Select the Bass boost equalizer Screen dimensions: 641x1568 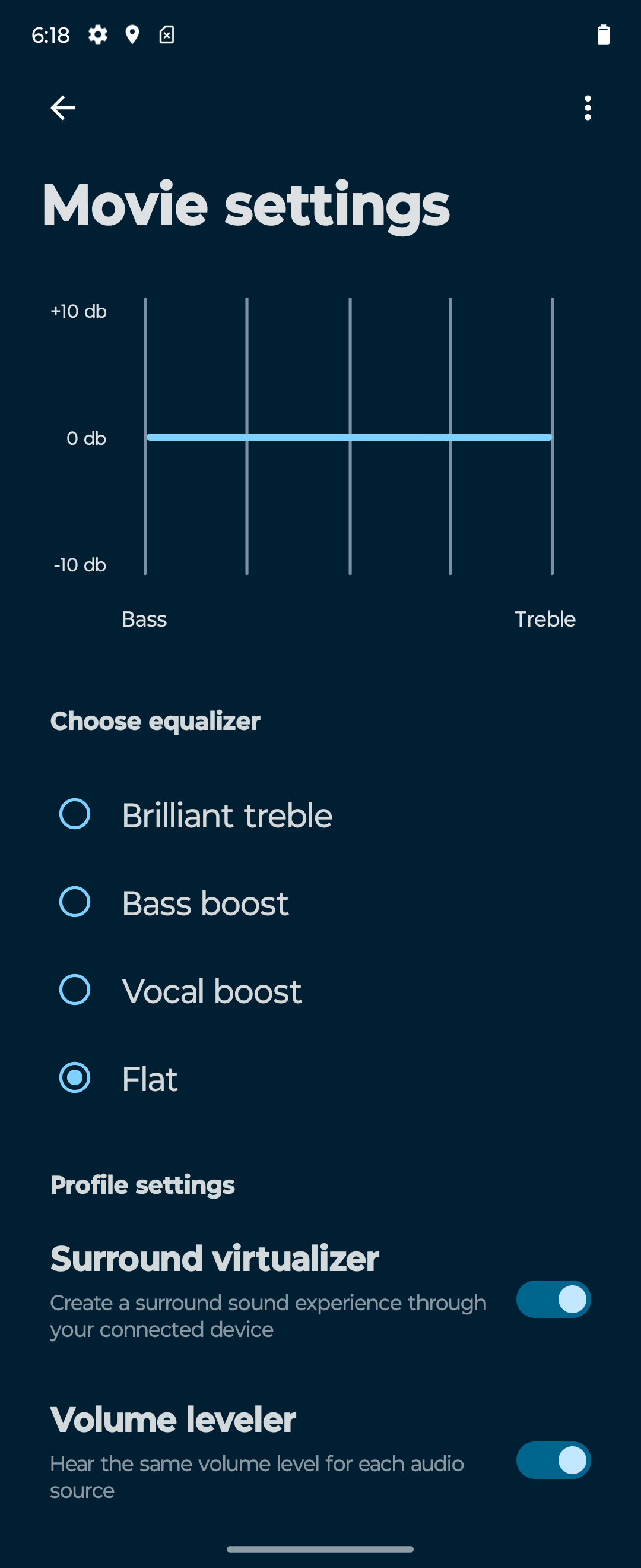point(320,903)
